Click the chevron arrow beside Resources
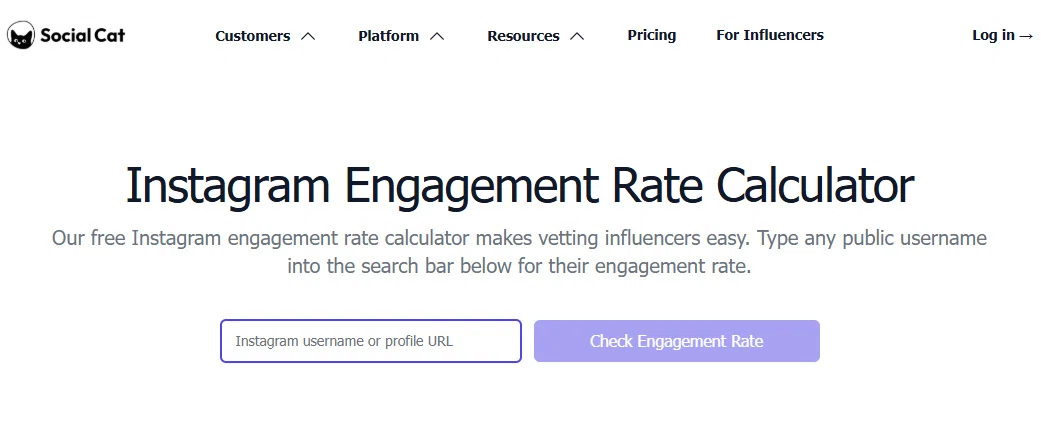 [578, 37]
